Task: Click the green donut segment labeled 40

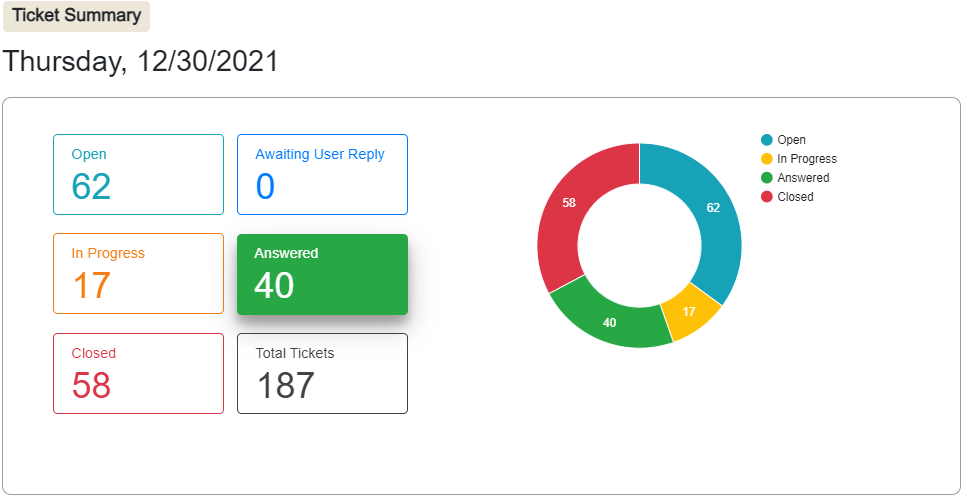Action: point(610,322)
